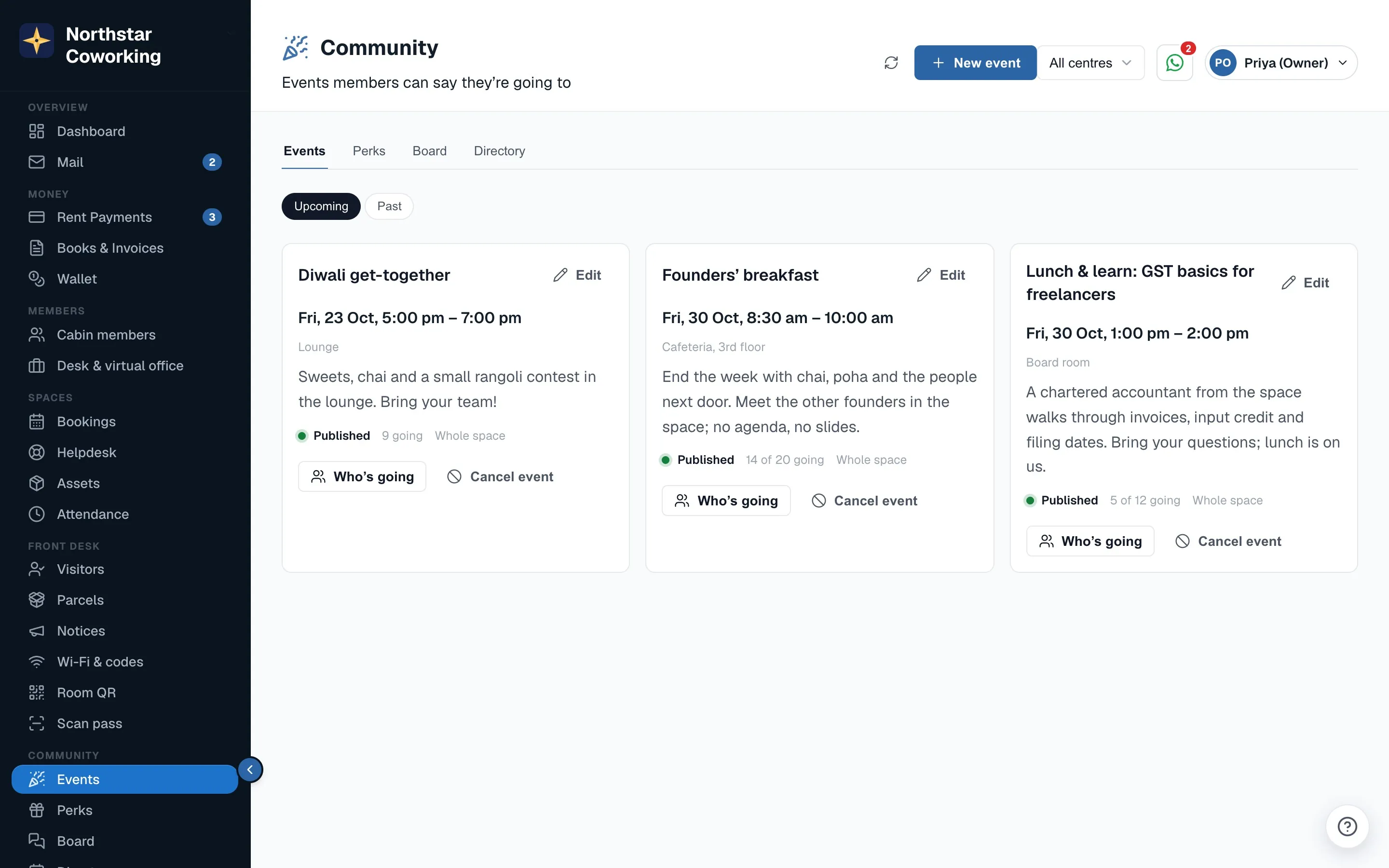Open Parcels in the sidebar
The image size is (1389, 868).
point(125,600)
